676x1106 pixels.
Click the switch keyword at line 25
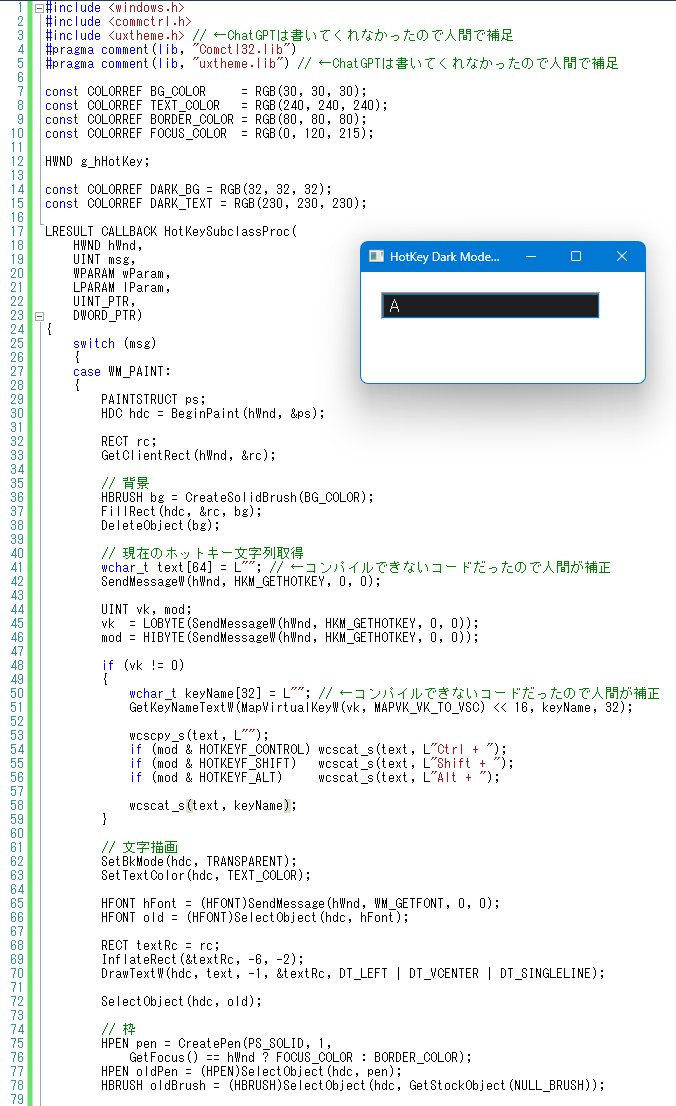pos(94,343)
